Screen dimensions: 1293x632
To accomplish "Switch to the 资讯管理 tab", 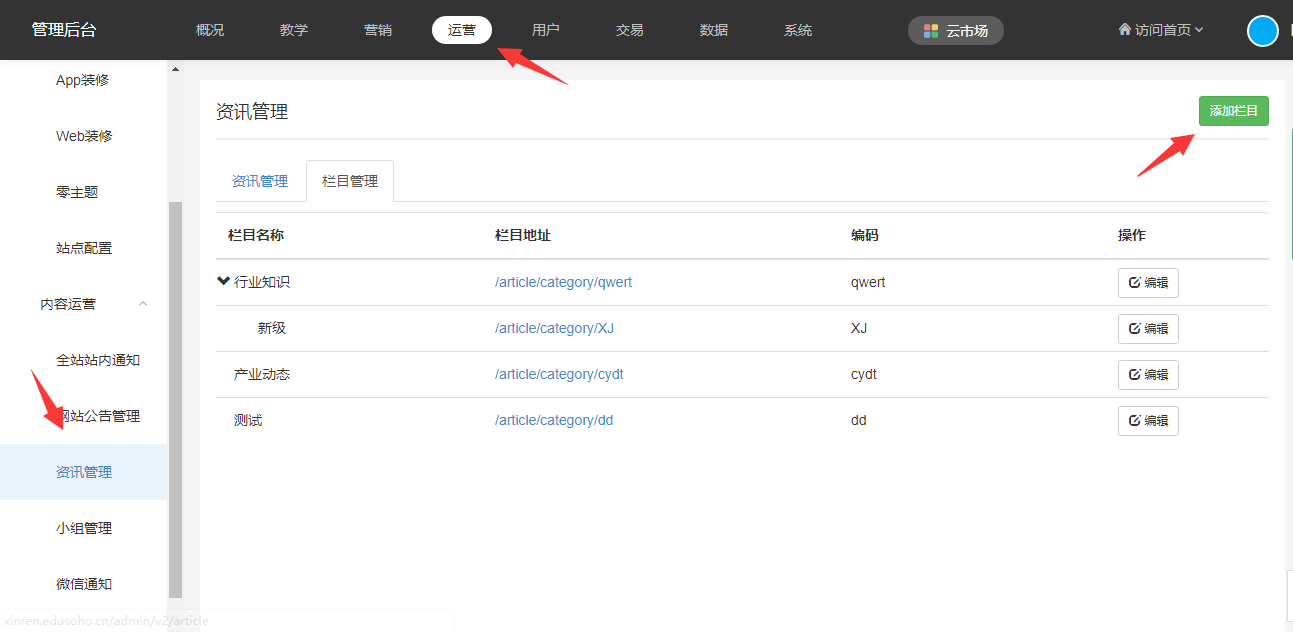I will (x=260, y=181).
